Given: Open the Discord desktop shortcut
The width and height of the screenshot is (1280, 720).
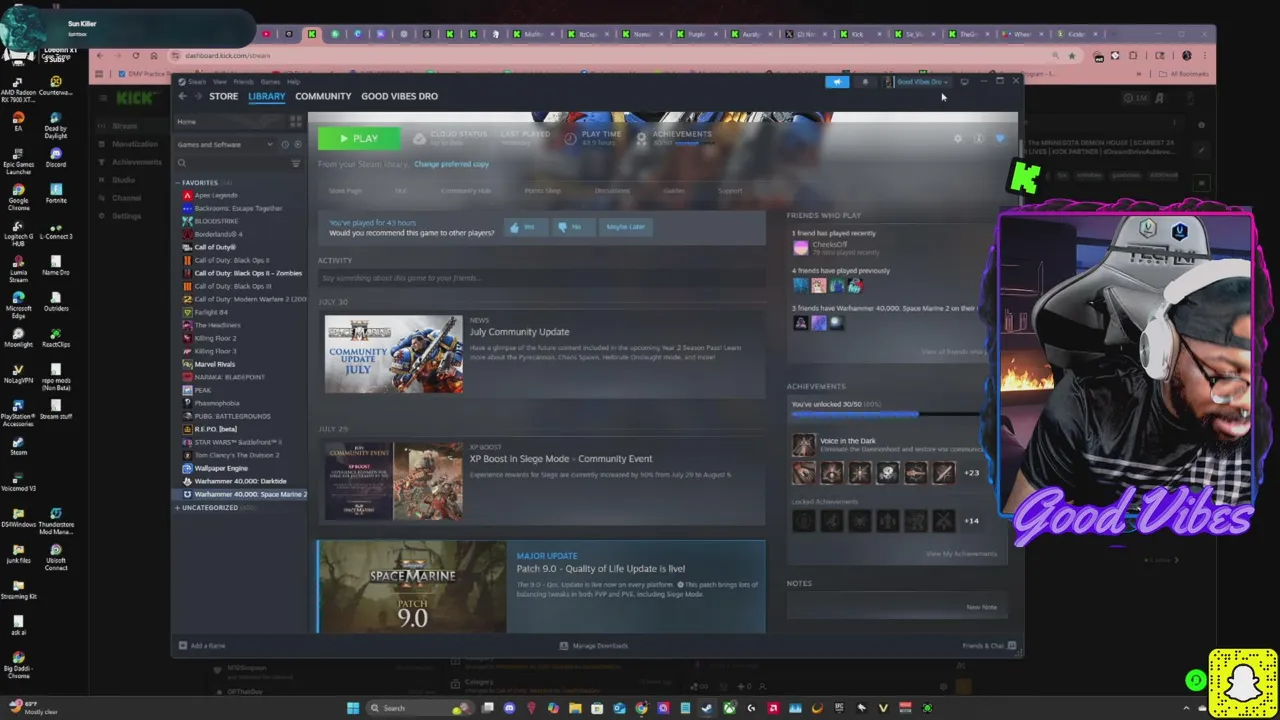Looking at the screenshot, I should tap(56, 157).
